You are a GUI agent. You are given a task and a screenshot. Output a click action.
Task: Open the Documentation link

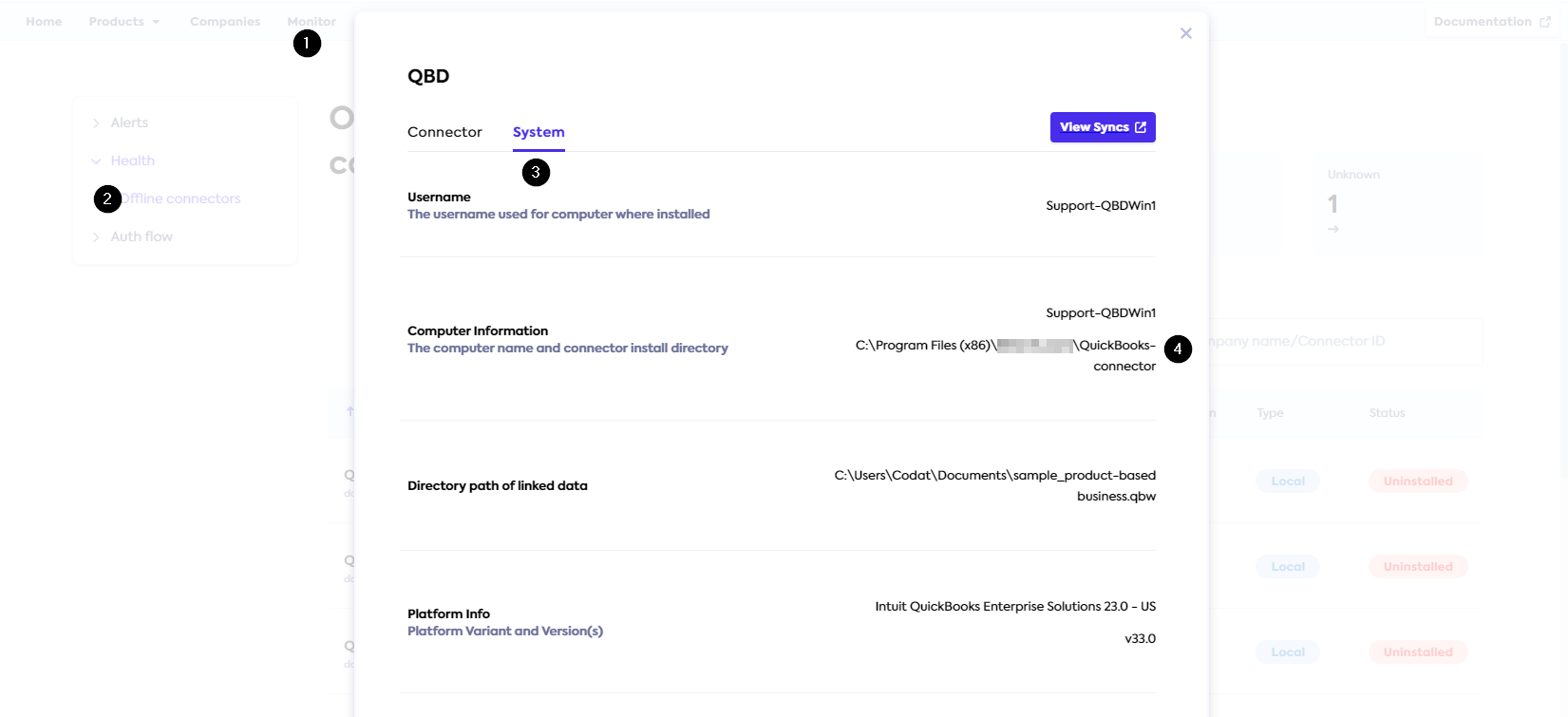[x=1482, y=22]
